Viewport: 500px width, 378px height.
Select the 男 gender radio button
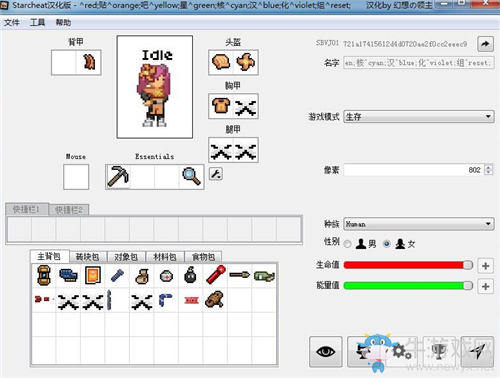pos(348,244)
